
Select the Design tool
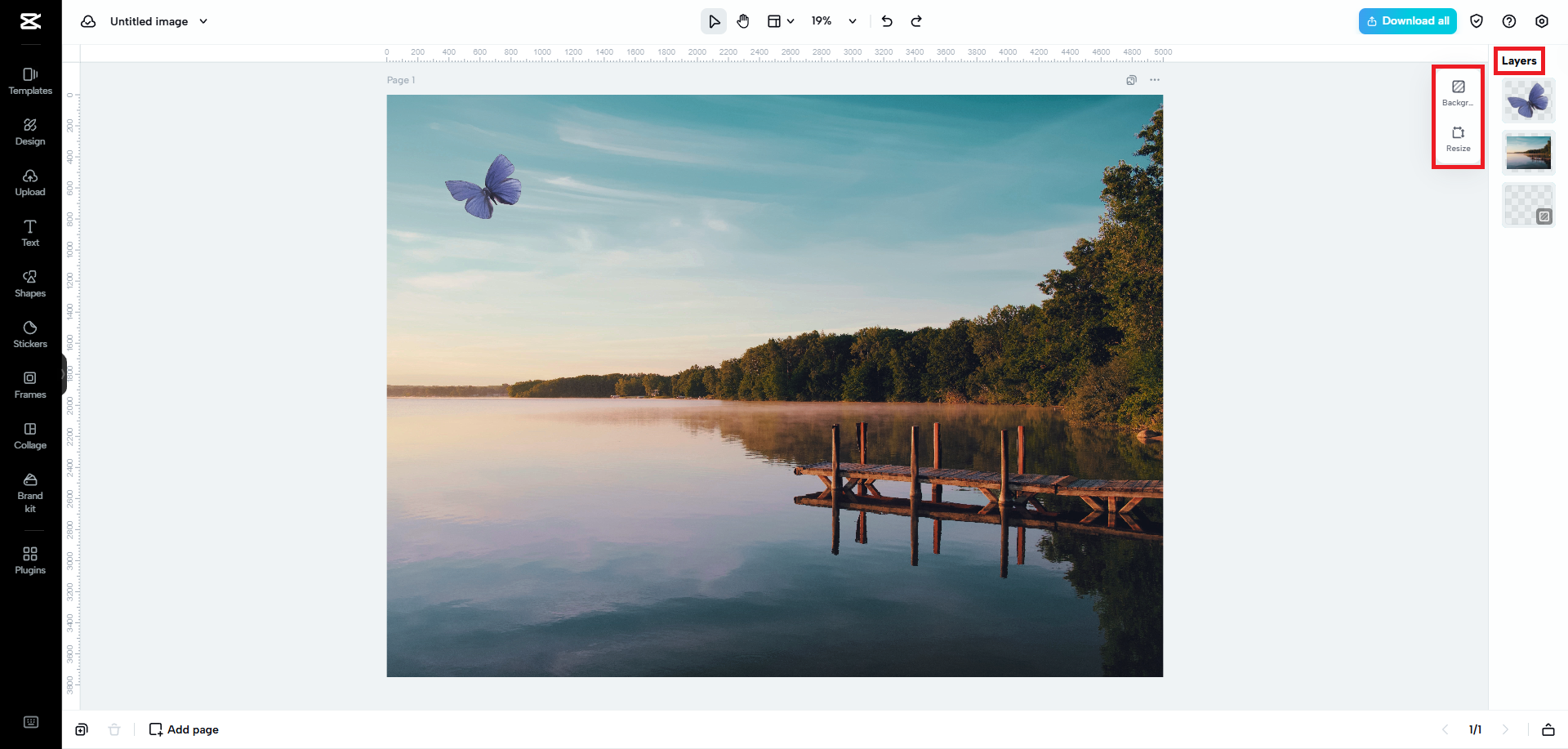pyautogui.click(x=30, y=131)
